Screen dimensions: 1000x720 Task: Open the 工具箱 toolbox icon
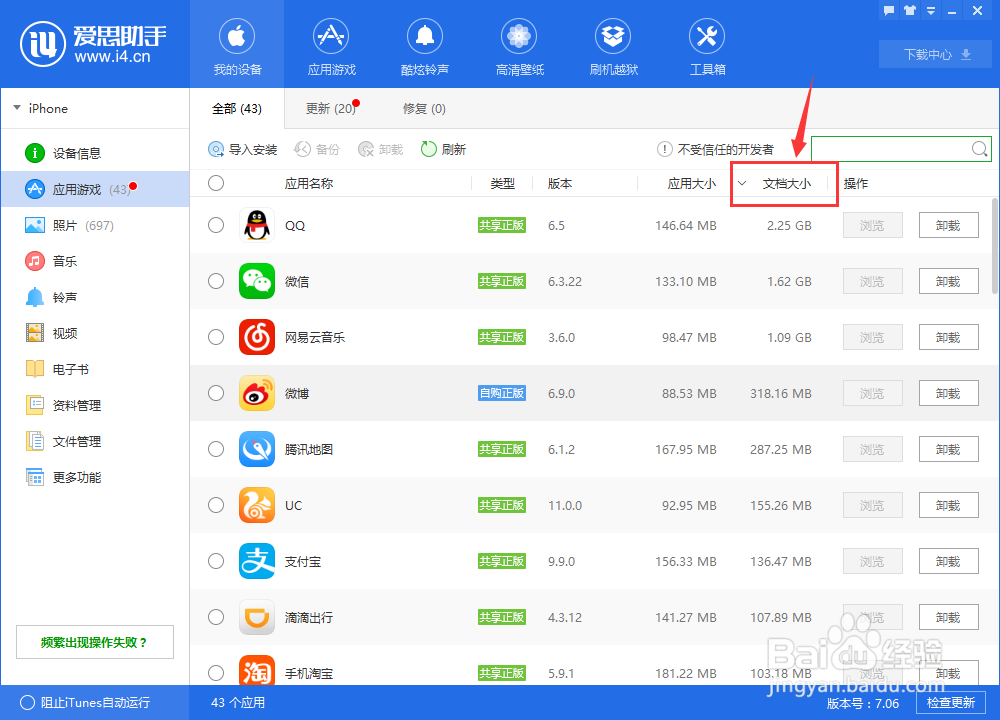[707, 45]
